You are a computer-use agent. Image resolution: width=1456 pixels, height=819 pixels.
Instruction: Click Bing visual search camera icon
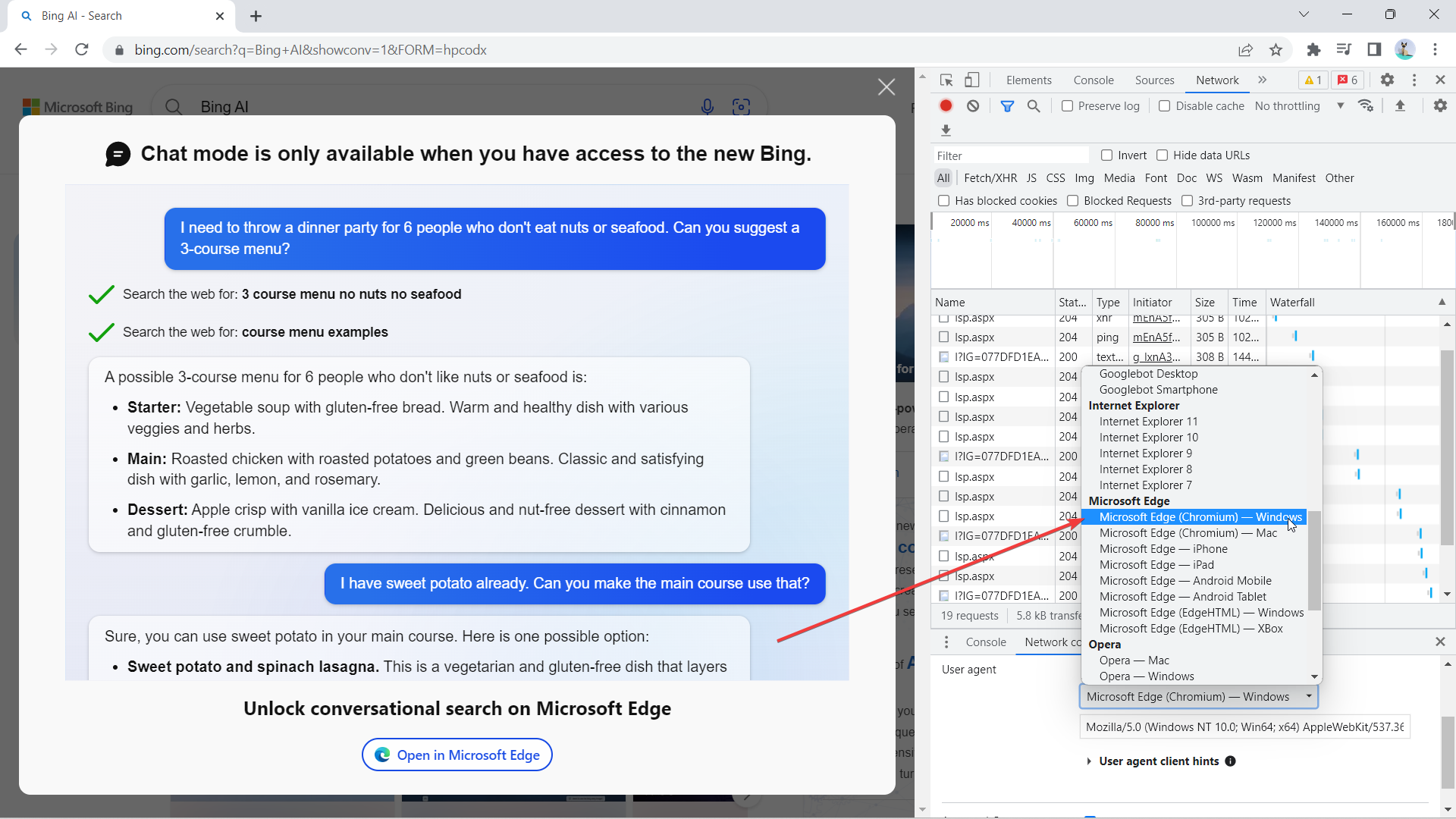point(741,107)
